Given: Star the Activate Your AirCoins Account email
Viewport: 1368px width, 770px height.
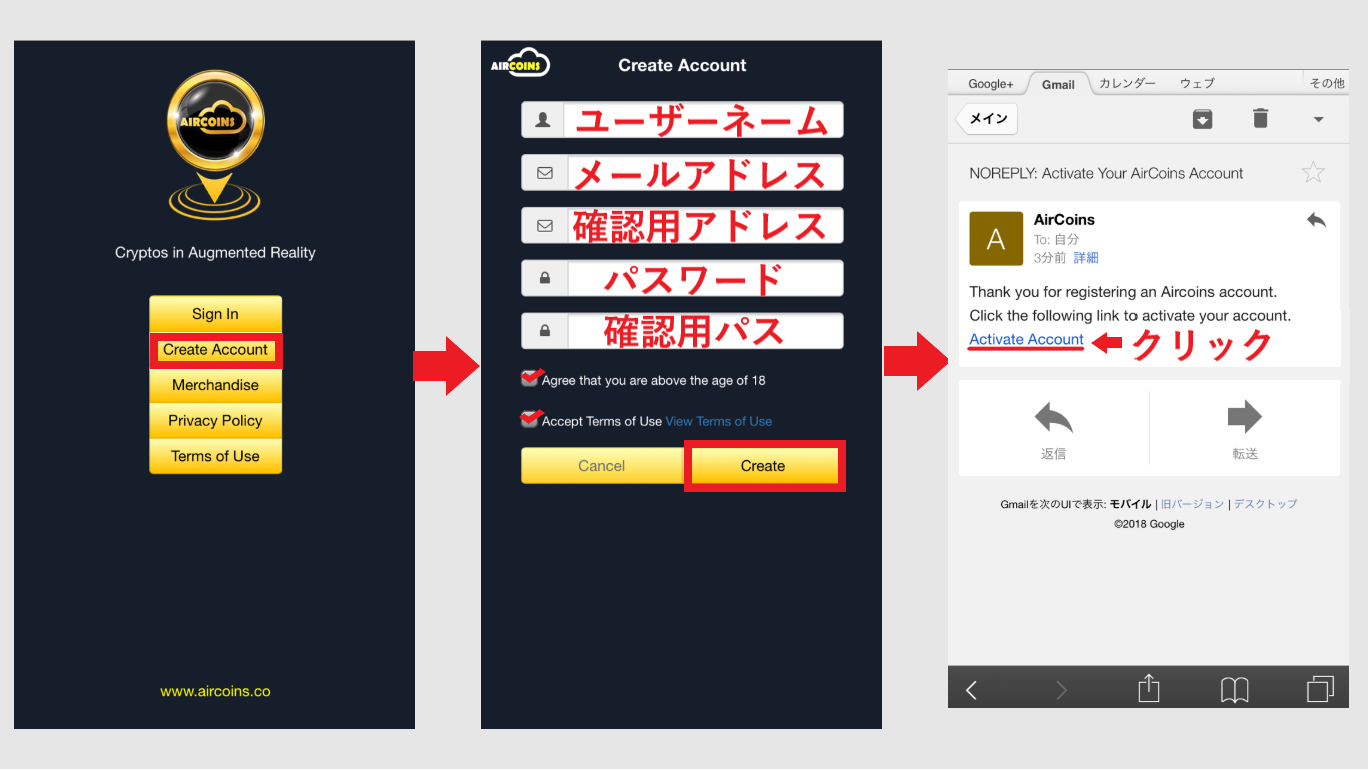Looking at the screenshot, I should click(x=1313, y=172).
